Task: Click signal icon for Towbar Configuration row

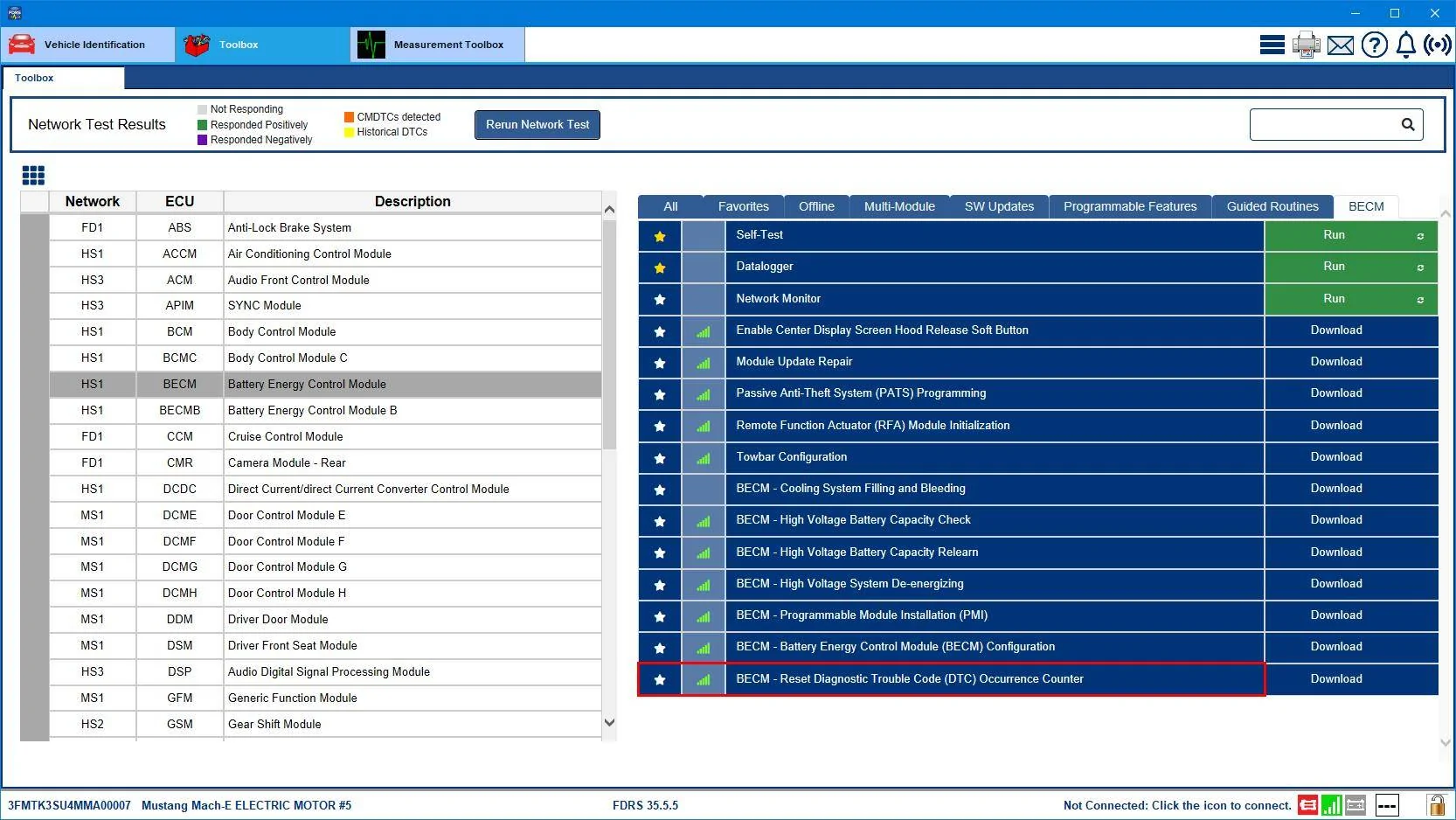Action: pyautogui.click(x=704, y=458)
